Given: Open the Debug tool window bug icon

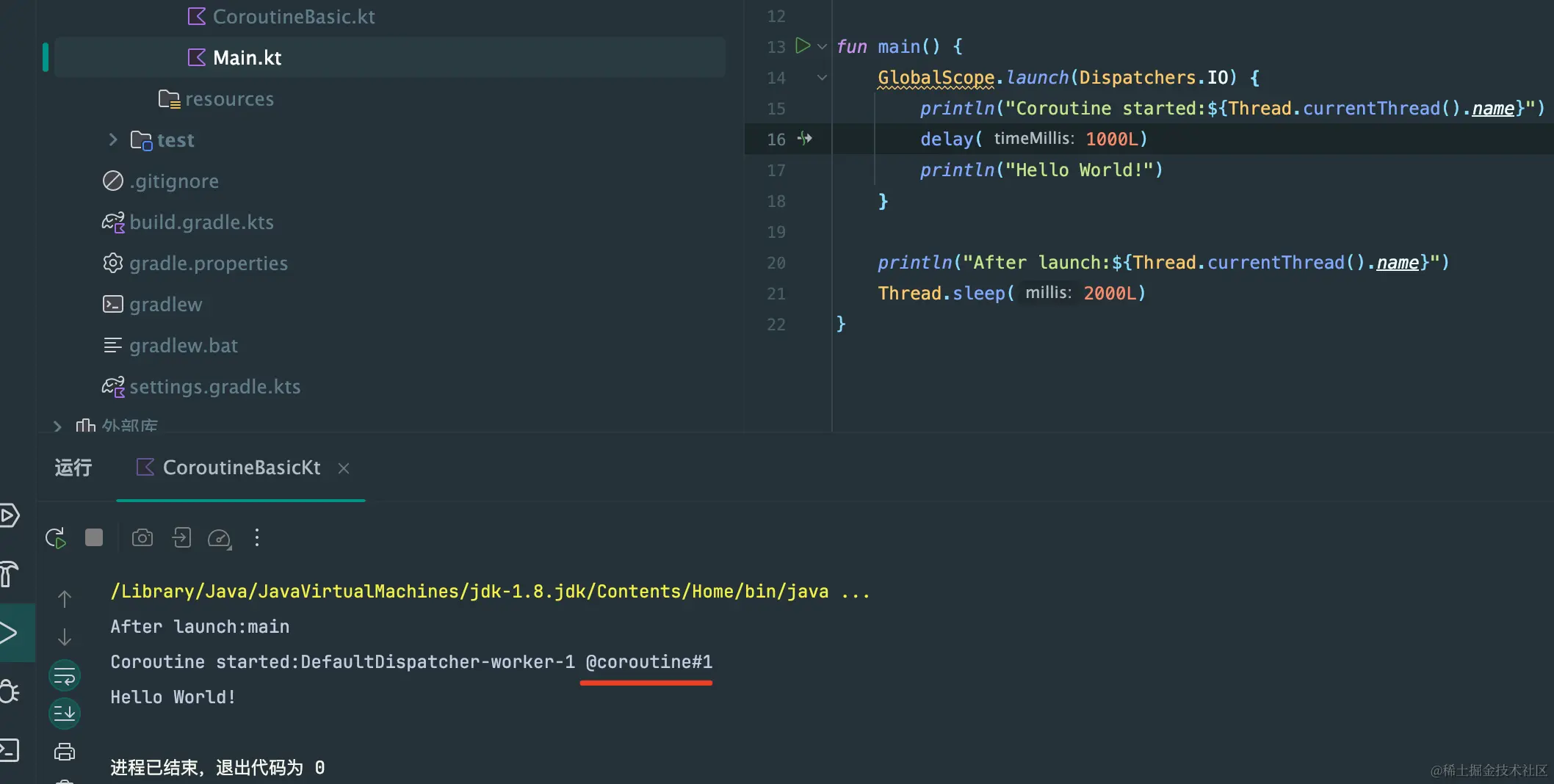Looking at the screenshot, I should pyautogui.click(x=9, y=692).
